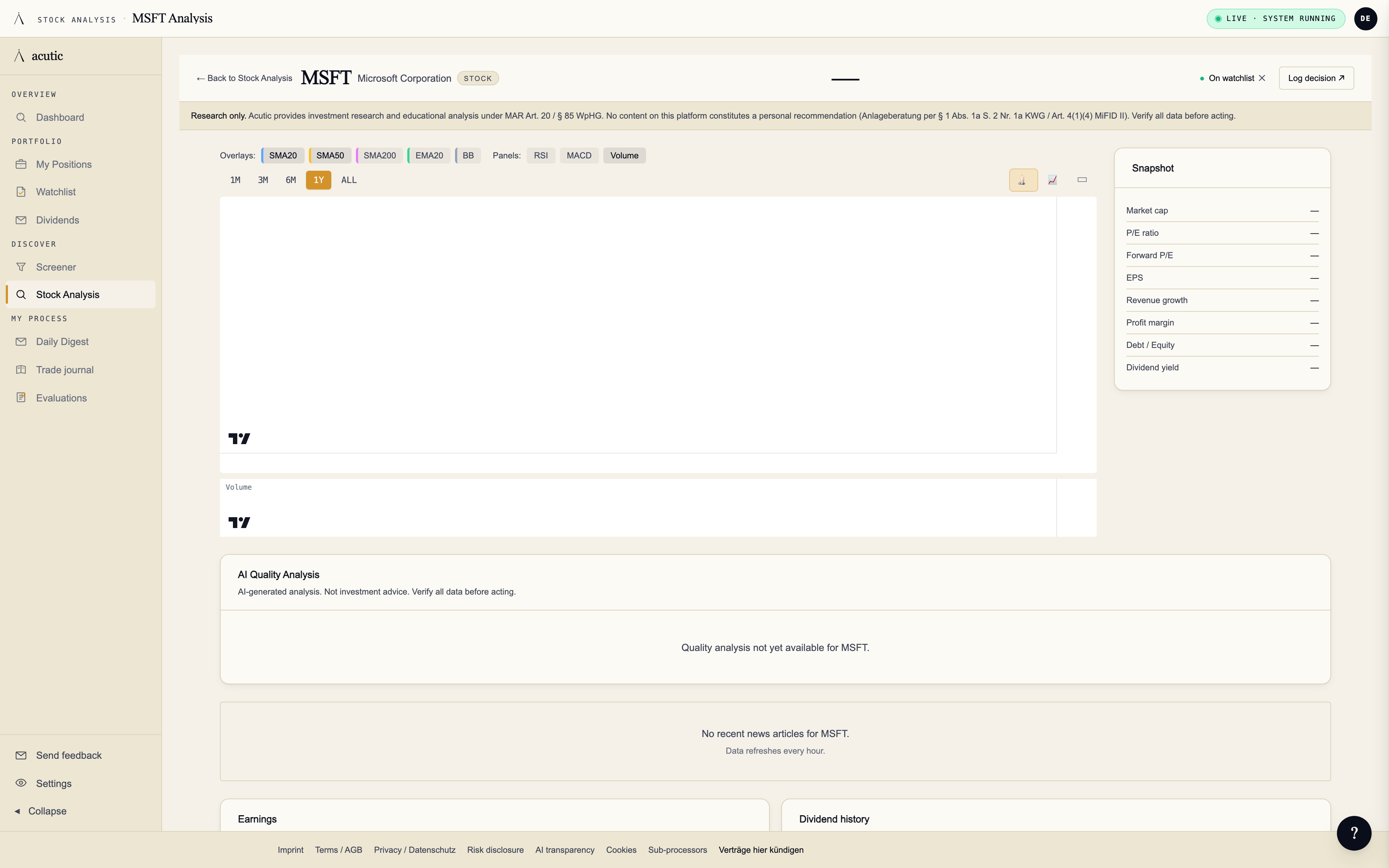Open the Watchlist page
The width and height of the screenshot is (1389, 868).
pos(80,192)
